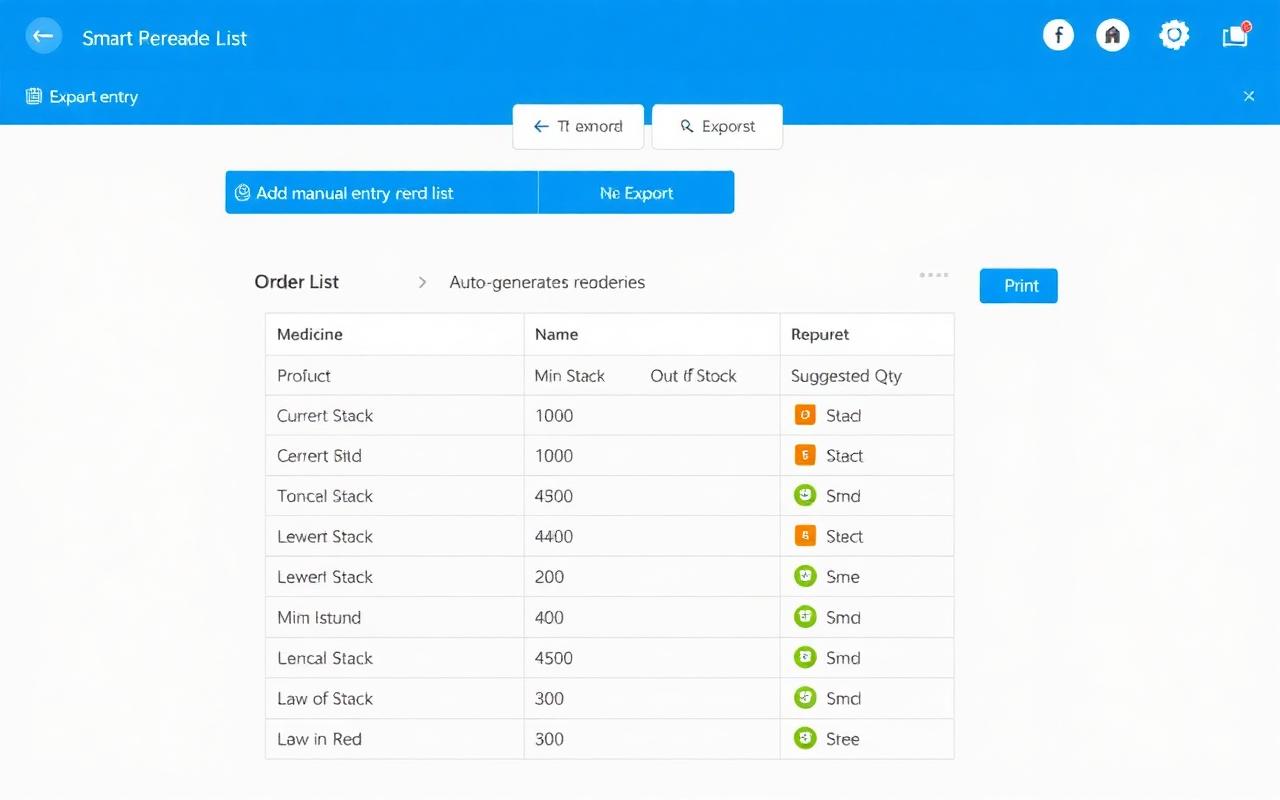Dismiss the Export entry banner with X
1280x800 pixels.
[1249, 96]
